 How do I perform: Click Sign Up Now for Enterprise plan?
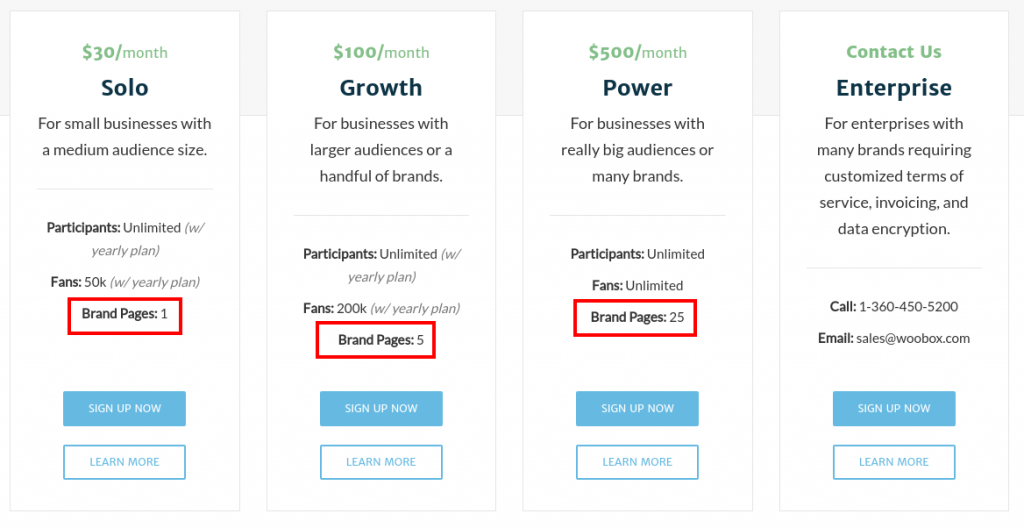point(893,408)
